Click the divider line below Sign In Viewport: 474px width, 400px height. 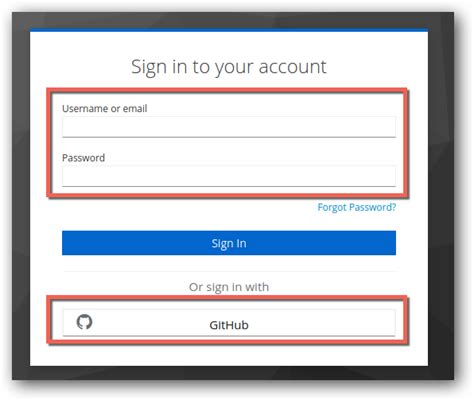click(229, 271)
